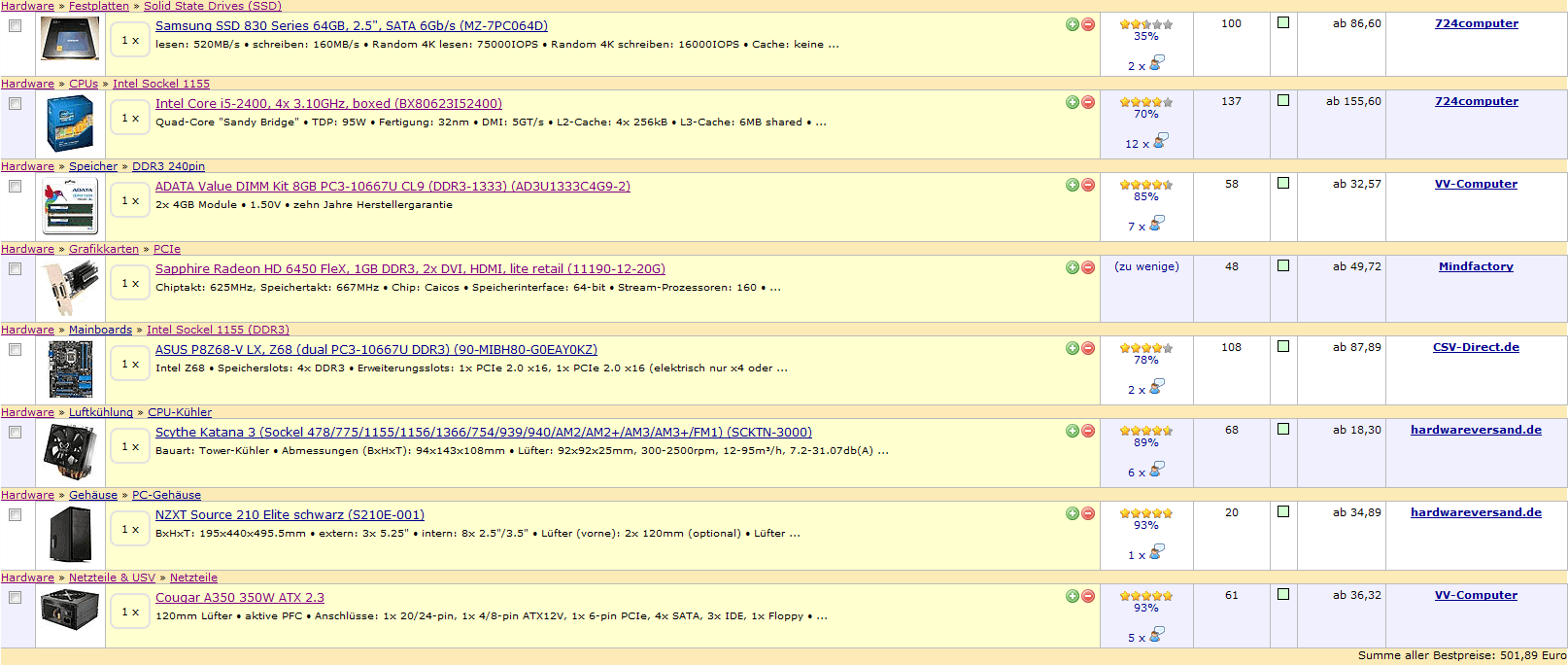Open the Sapphire Radeon HD 6450 FleX link
Viewport: 1568px width, 665px height.
[410, 269]
